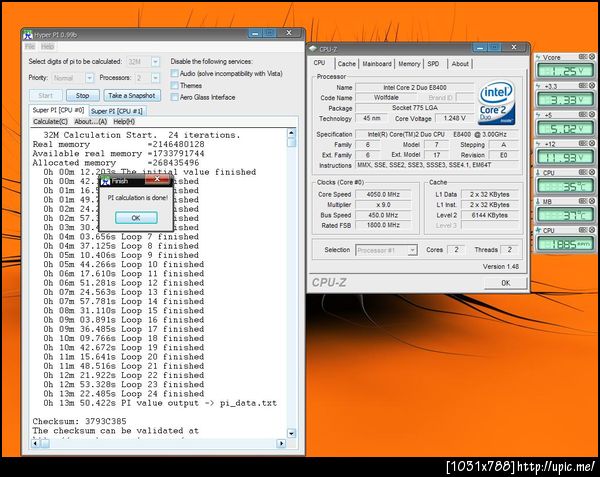The height and width of the screenshot is (477, 600).
Task: Check the Aero Glass Interface option
Action: [174, 97]
